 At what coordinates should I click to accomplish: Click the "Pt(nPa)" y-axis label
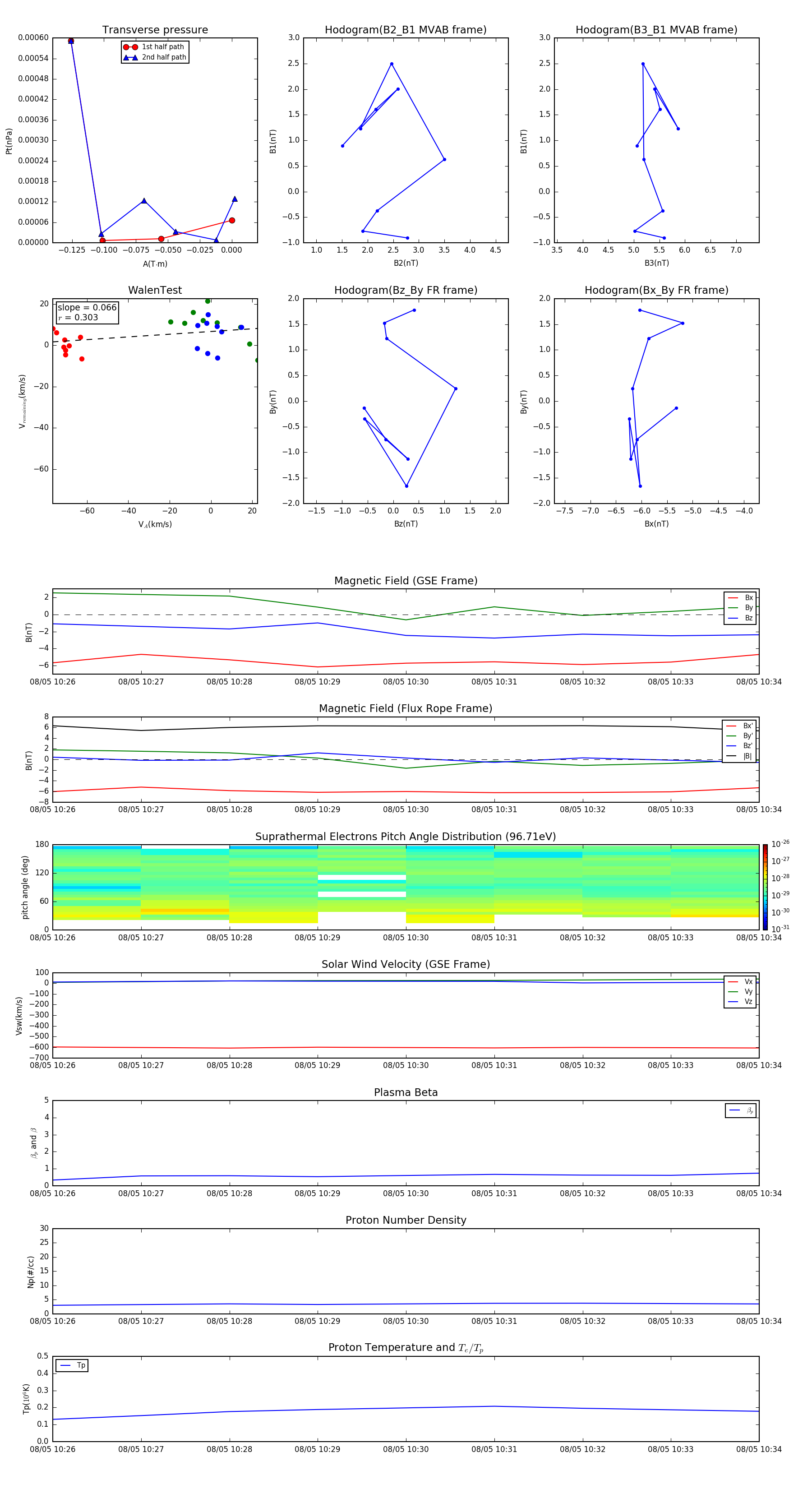(x=9, y=141)
